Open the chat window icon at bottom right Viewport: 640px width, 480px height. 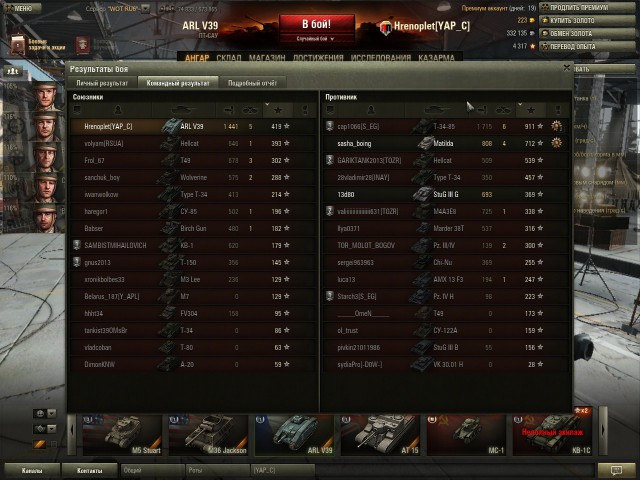(x=616, y=470)
